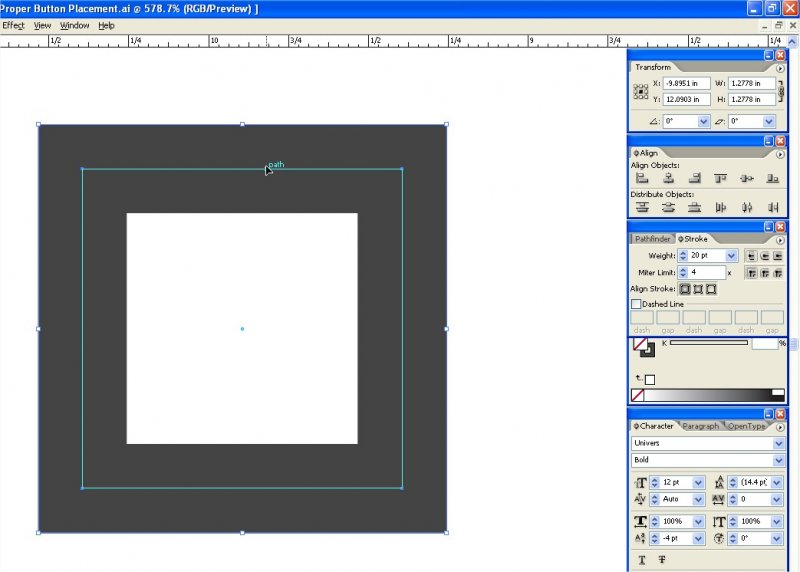The height and width of the screenshot is (572, 800).
Task: Click the vertical align top icon
Action: (720, 178)
